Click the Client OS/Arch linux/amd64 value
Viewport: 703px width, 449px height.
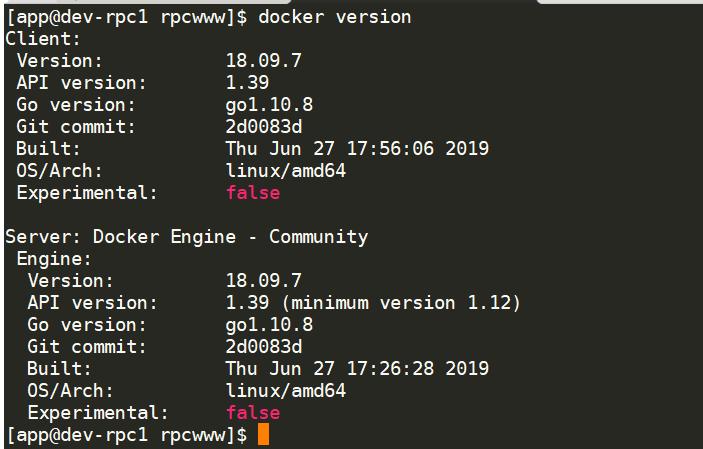286,170
